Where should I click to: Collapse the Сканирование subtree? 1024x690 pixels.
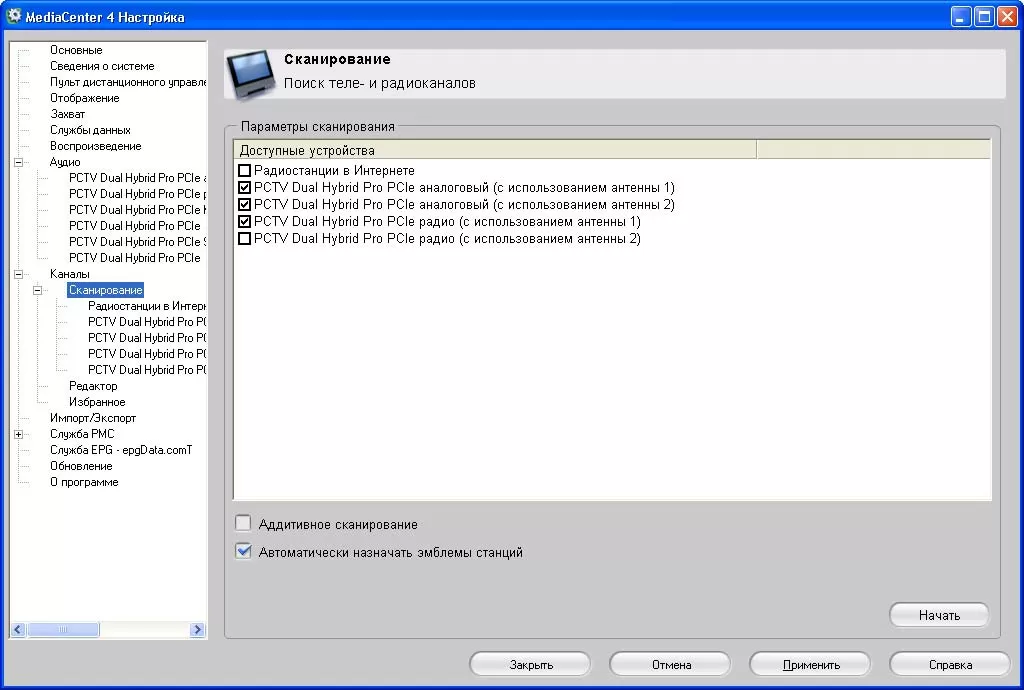[37, 290]
